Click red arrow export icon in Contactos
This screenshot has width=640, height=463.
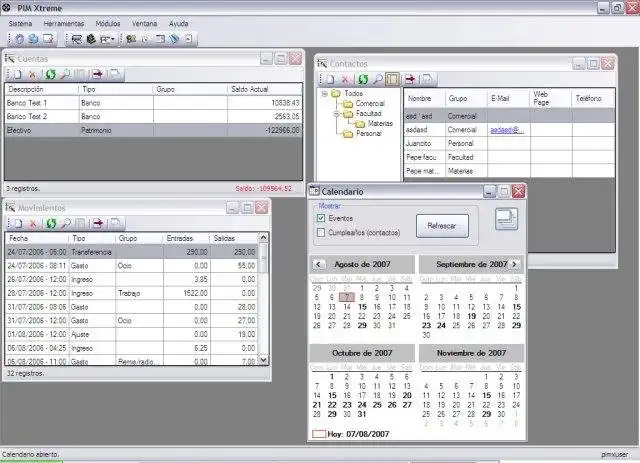click(x=410, y=79)
